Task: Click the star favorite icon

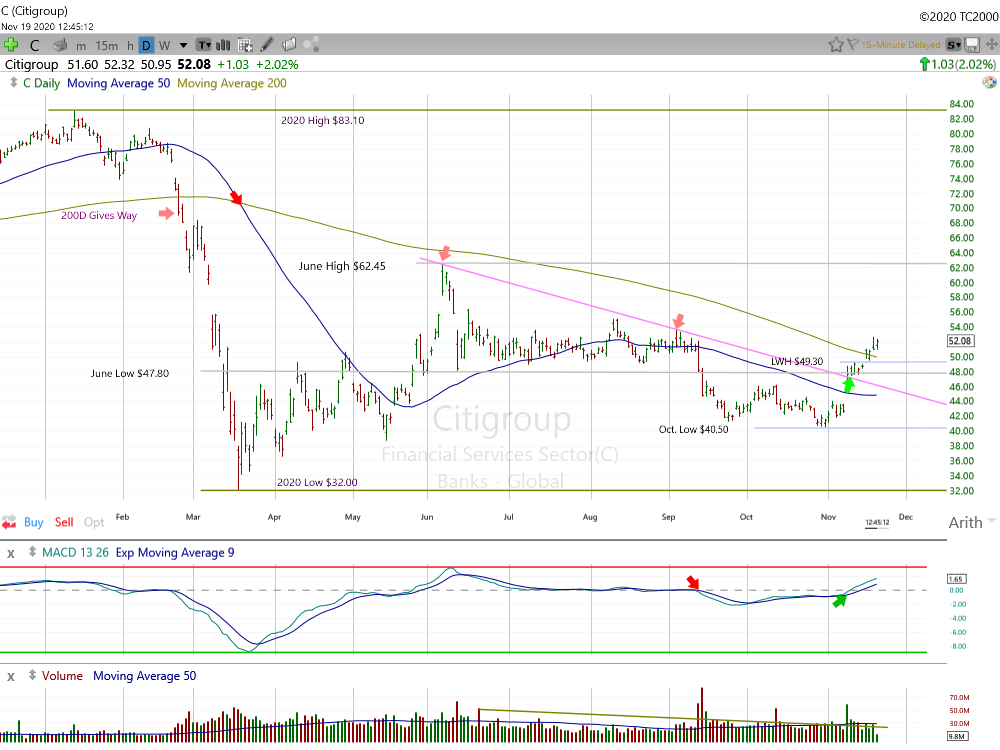Action: pyautogui.click(x=835, y=45)
